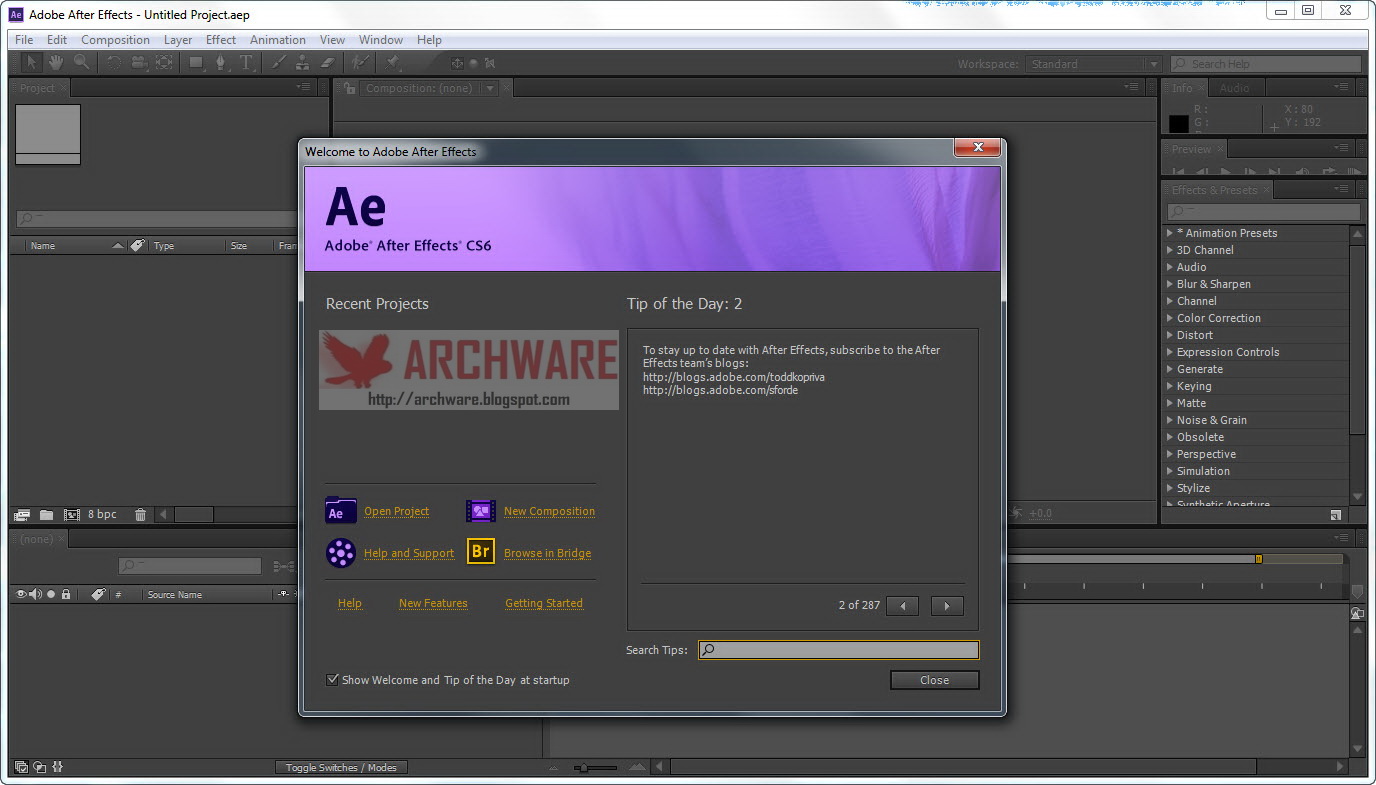Click the Browse in Bridge link
Screen dimensions: 1376x785
(x=547, y=553)
